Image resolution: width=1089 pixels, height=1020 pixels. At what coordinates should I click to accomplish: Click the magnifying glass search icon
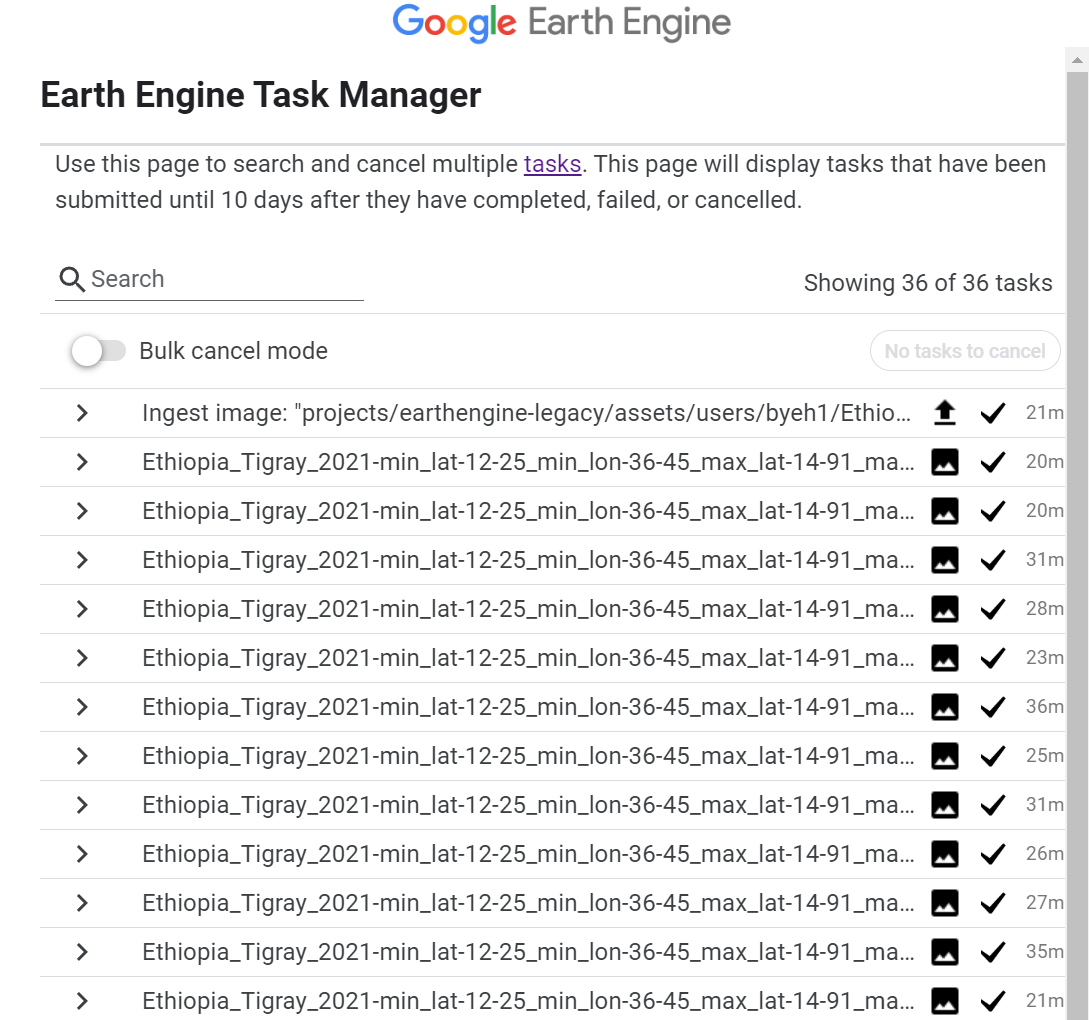[72, 279]
